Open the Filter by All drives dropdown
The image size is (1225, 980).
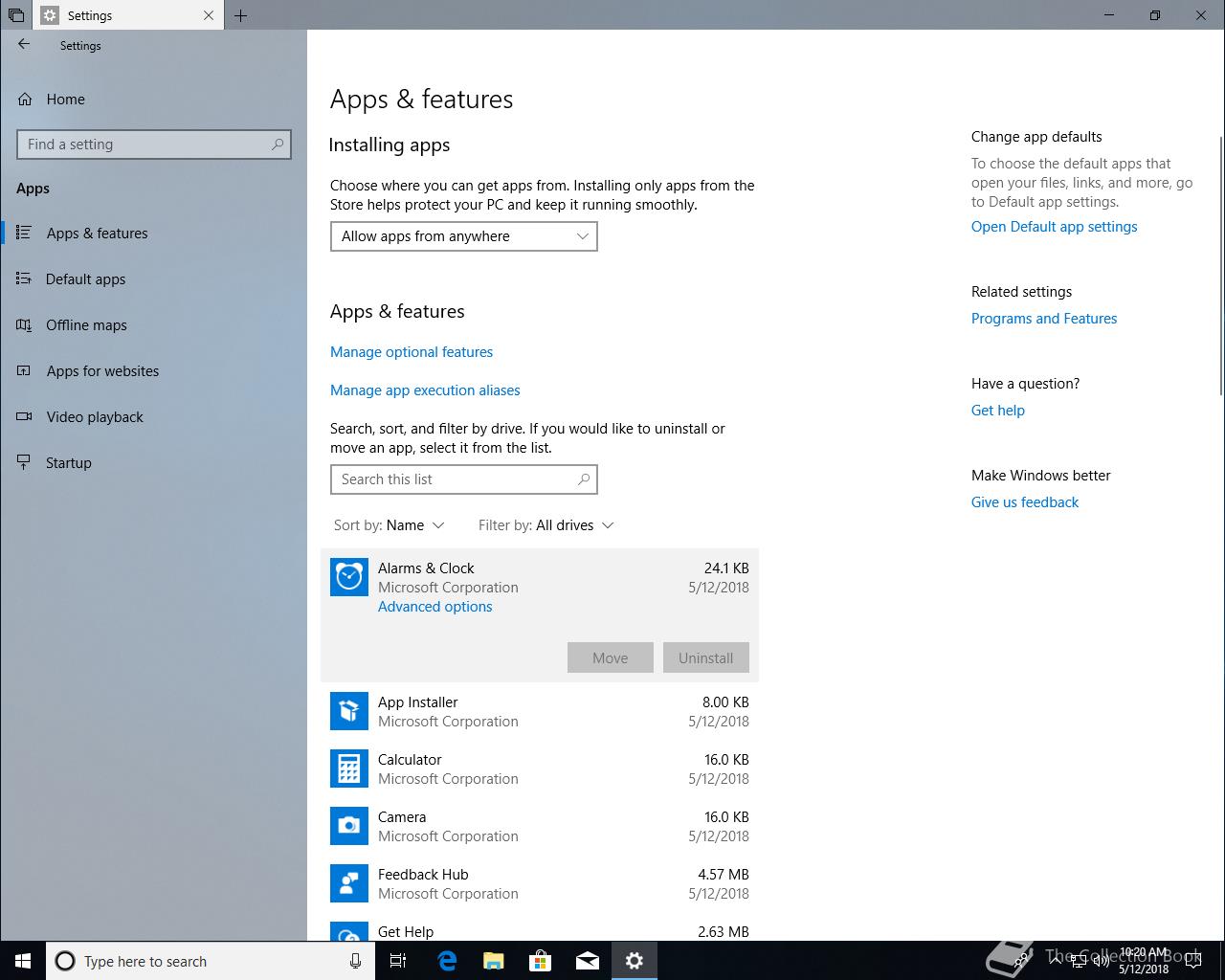(x=546, y=525)
